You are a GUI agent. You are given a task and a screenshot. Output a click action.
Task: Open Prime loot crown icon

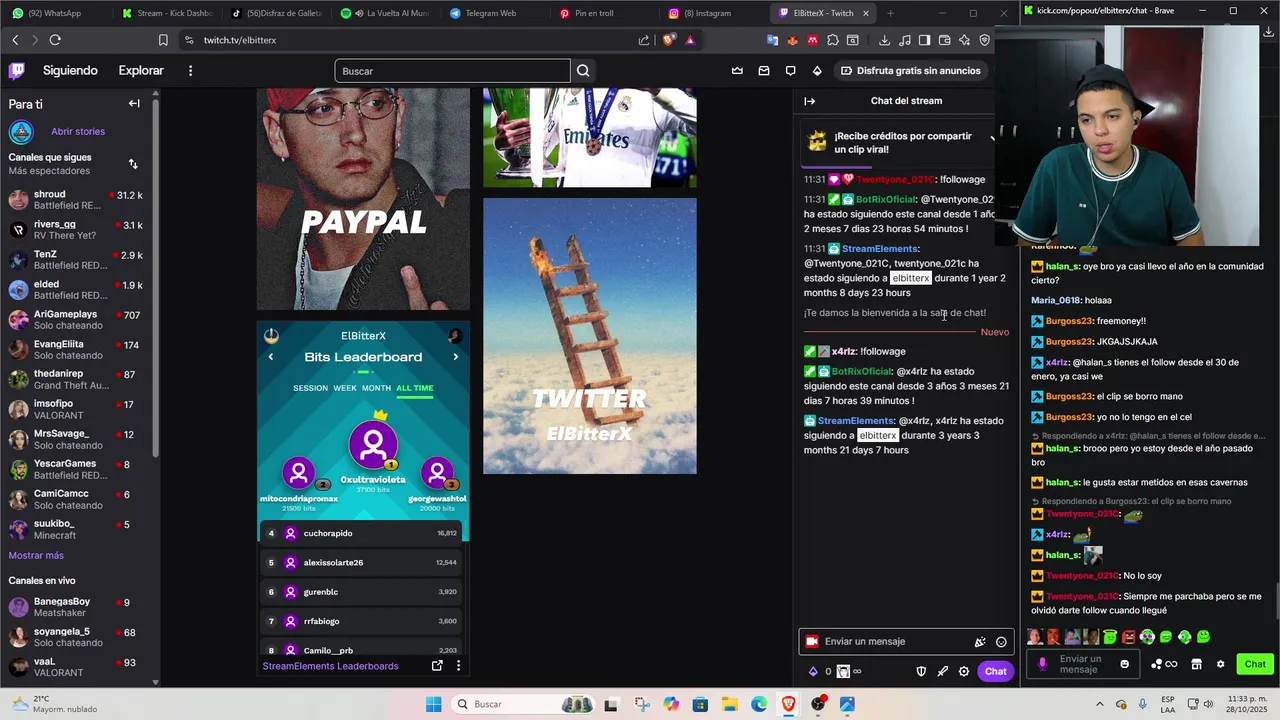(x=737, y=71)
